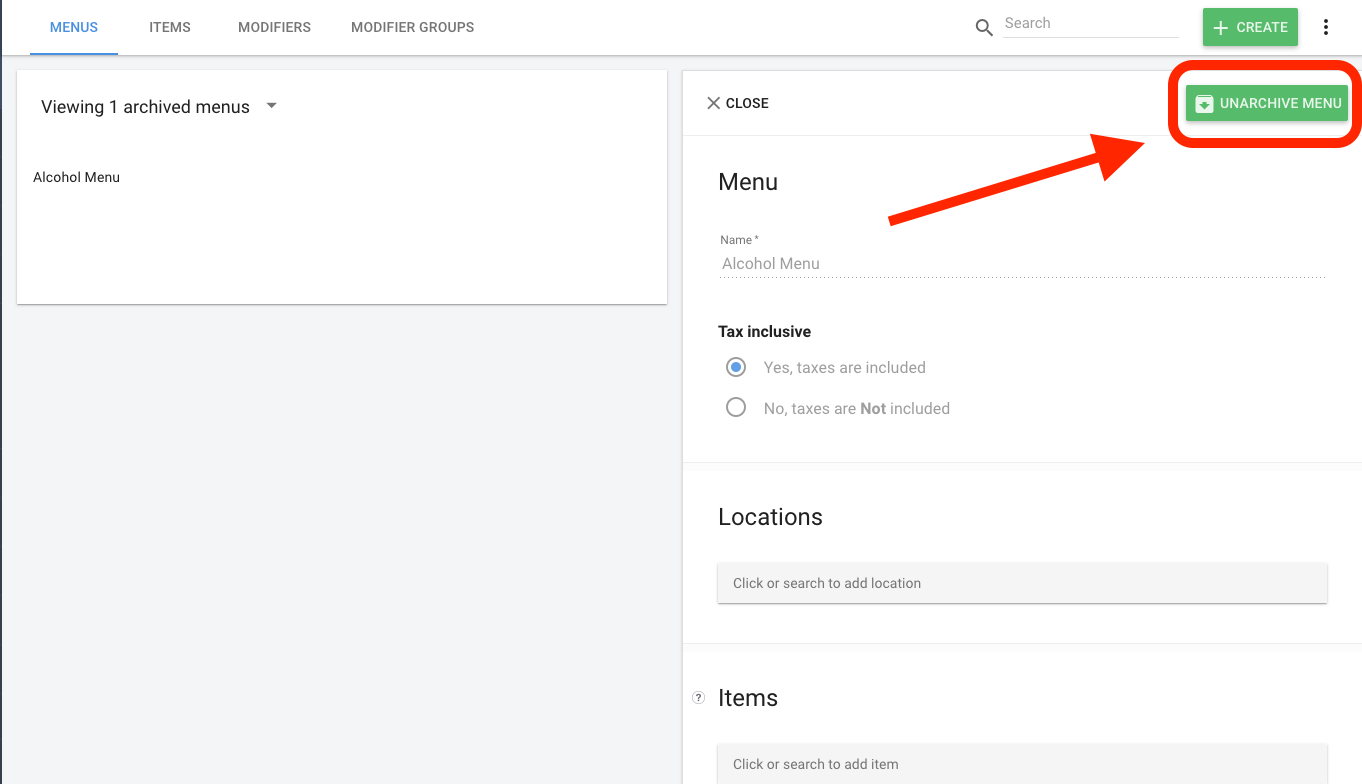Select Alcohol Menu in the archived list
Image resolution: width=1362 pixels, height=784 pixels.
pos(76,177)
